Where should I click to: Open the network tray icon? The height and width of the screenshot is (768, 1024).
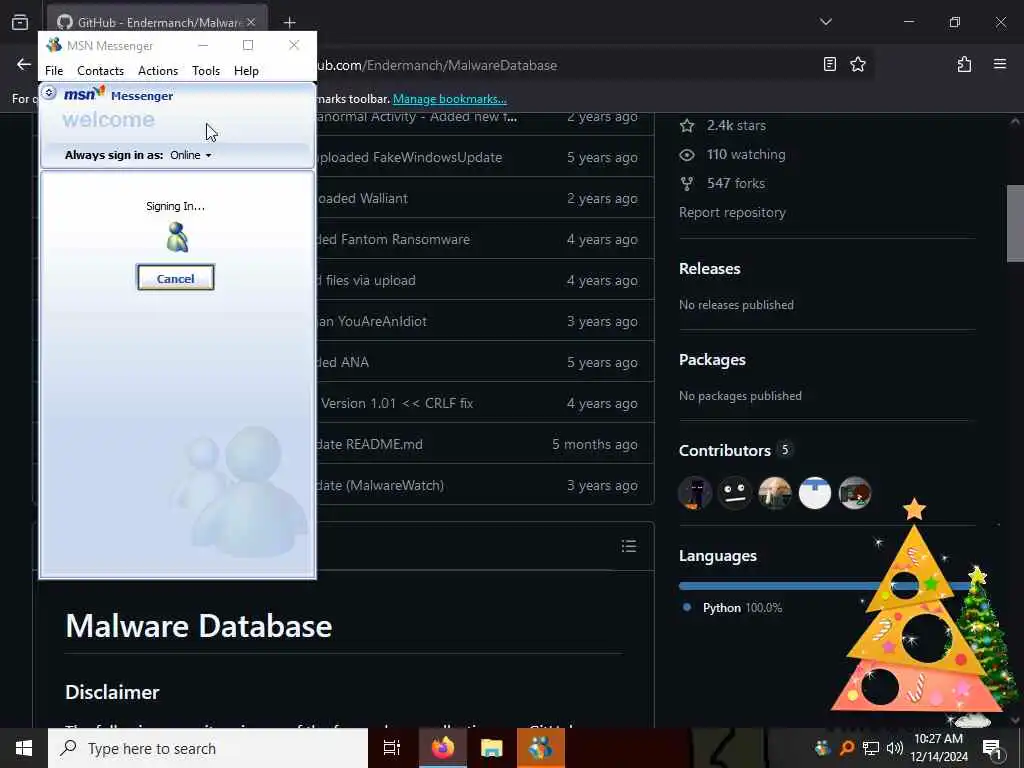pyautogui.click(x=871, y=748)
